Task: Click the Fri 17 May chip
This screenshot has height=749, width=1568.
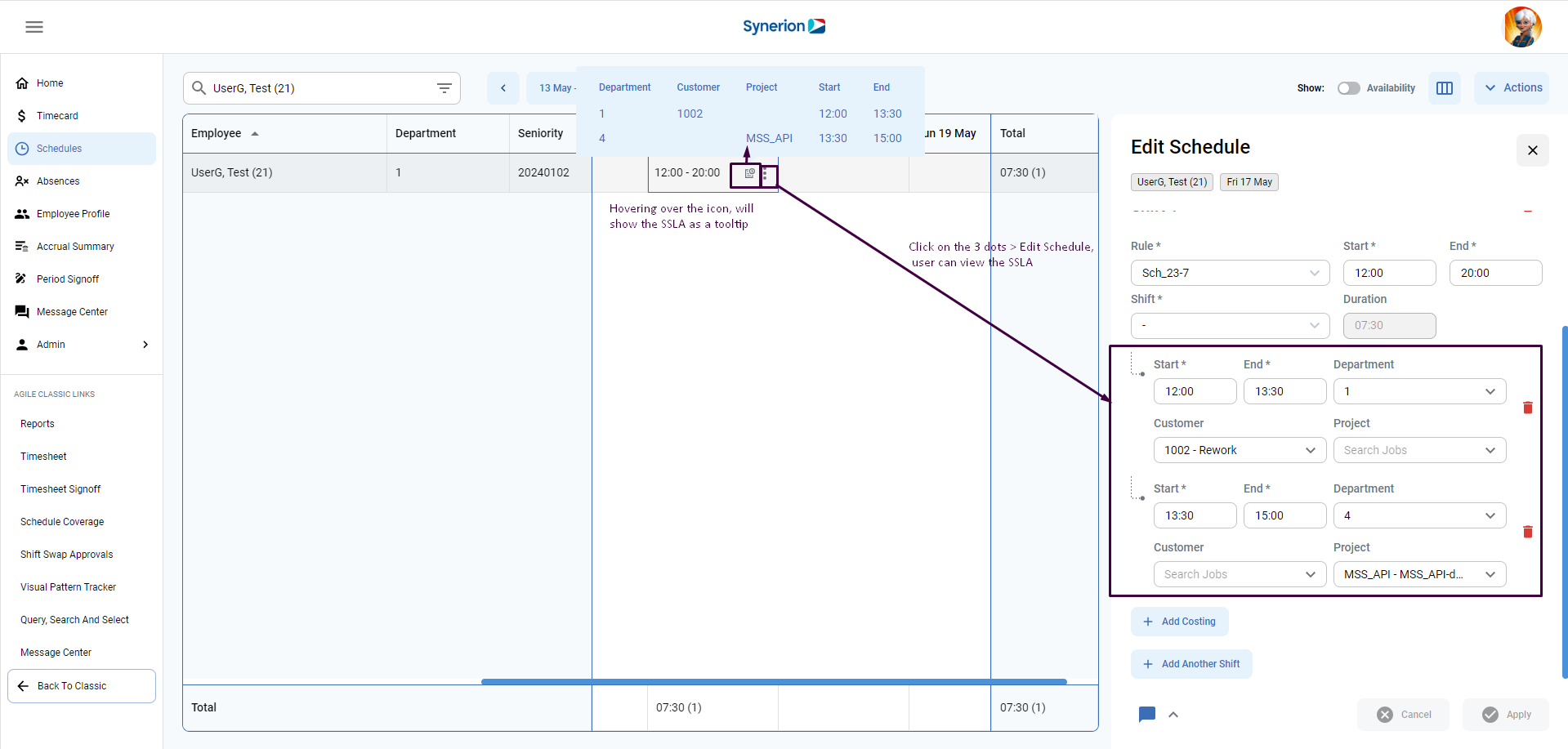Action: pyautogui.click(x=1249, y=182)
